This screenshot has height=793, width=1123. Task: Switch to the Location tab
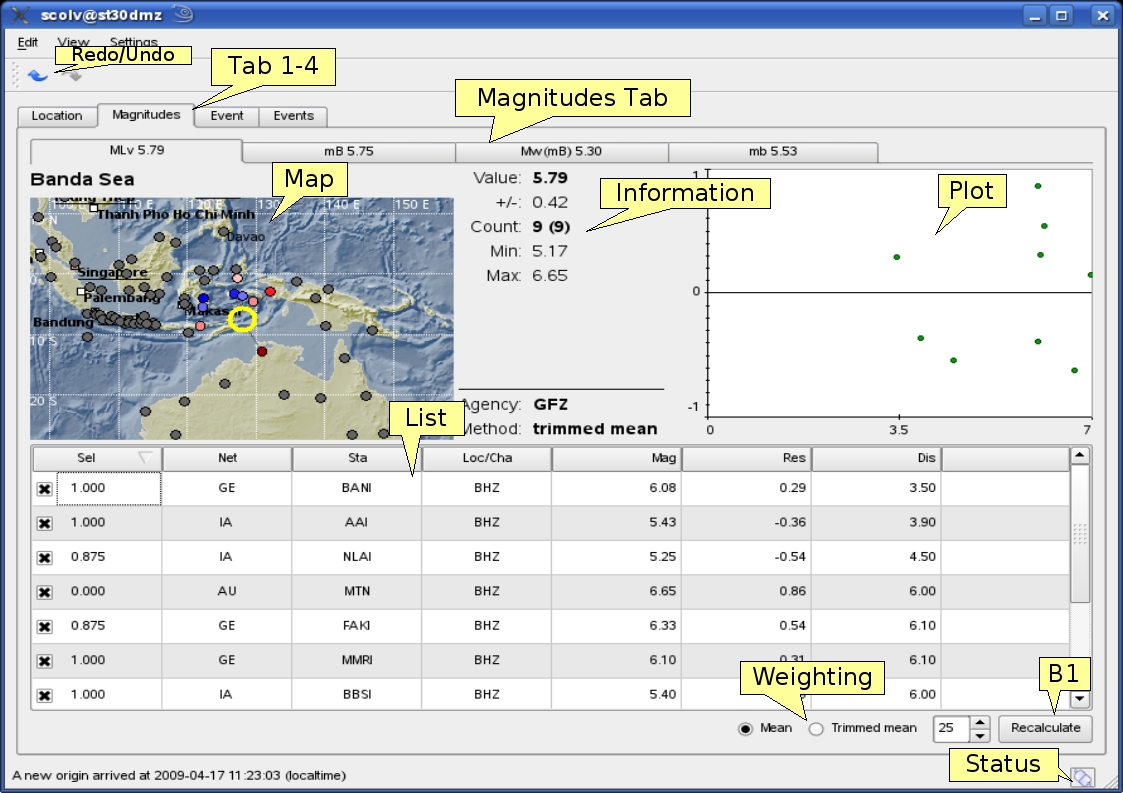[57, 116]
